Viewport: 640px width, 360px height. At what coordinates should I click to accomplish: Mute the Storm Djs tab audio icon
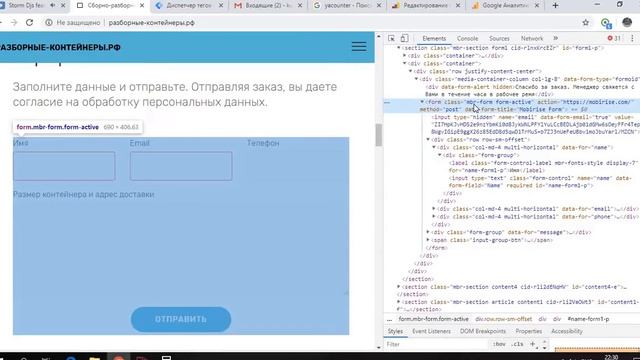coord(53,5)
